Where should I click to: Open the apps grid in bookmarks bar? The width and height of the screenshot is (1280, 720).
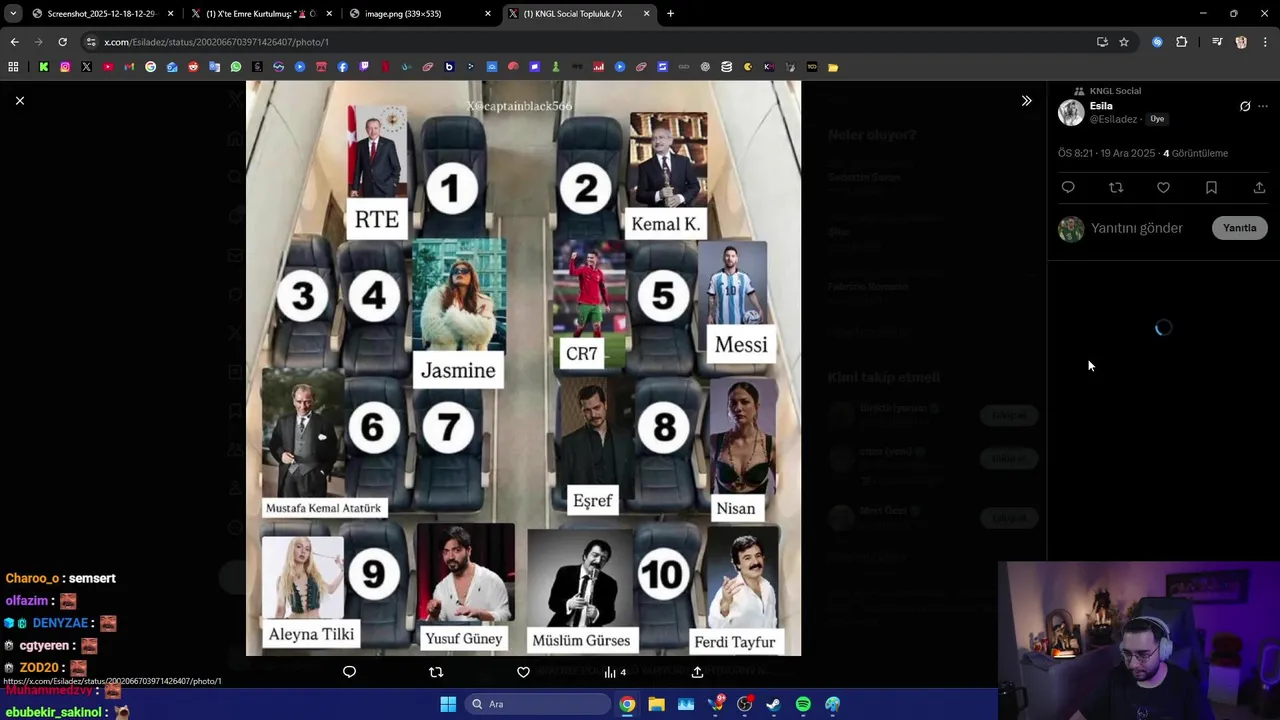(x=13, y=67)
